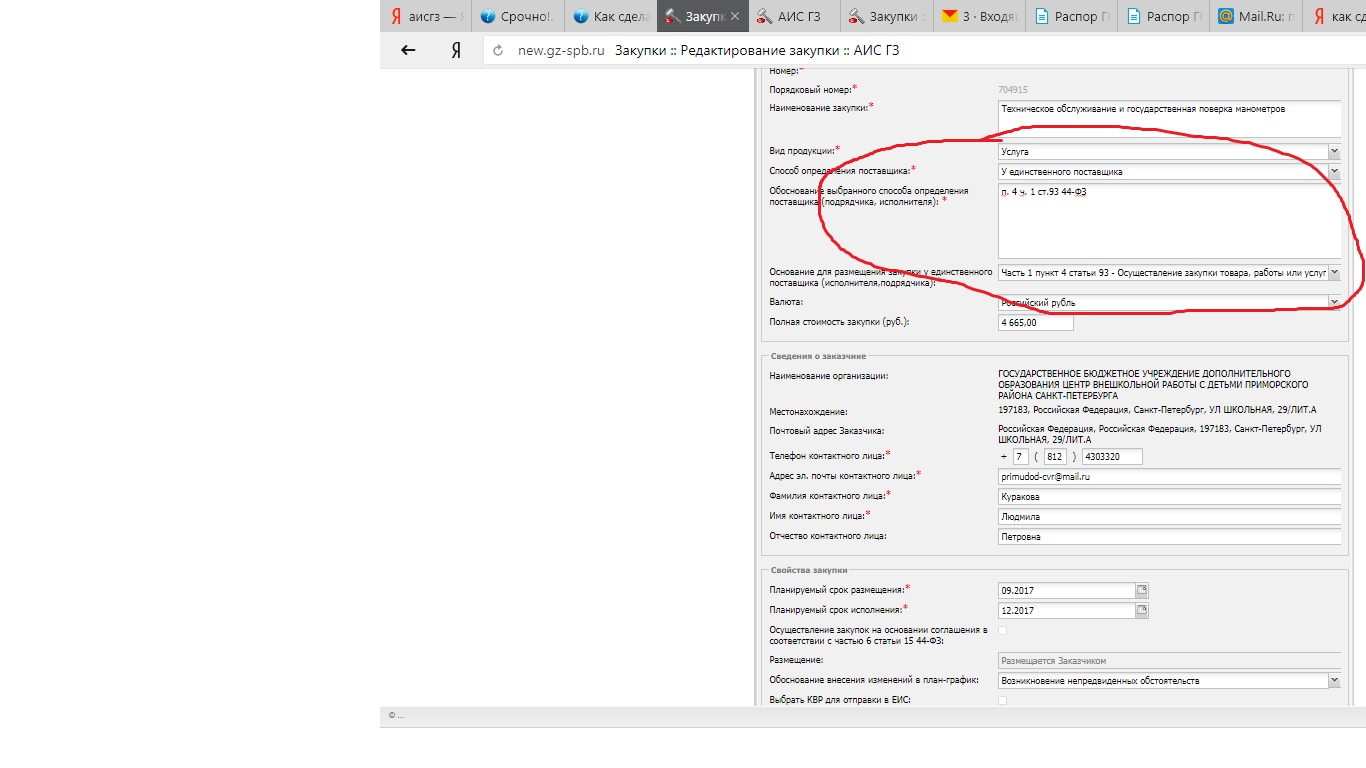This screenshot has height=768, width=1366.
Task: Click the full cost field '4 665,00'
Action: pyautogui.click(x=1035, y=322)
